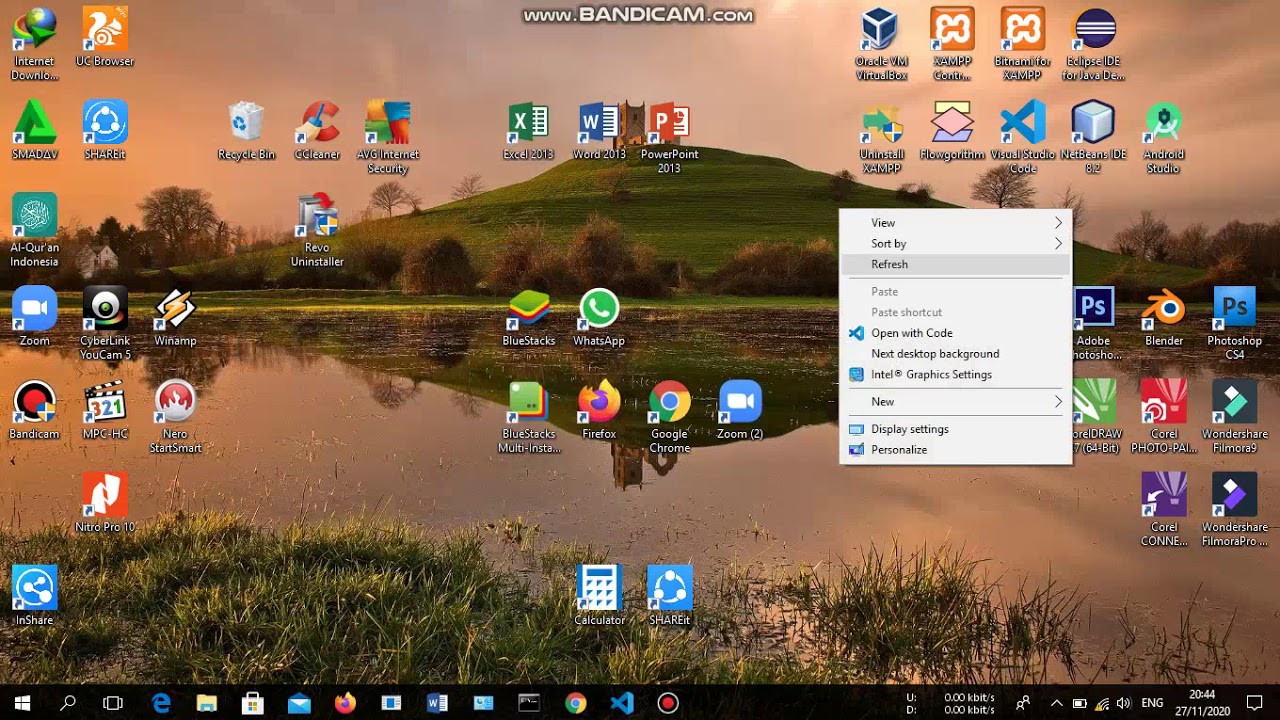Select the CCleaner shortcut
Viewport: 1280px width, 720px height.
[317, 130]
